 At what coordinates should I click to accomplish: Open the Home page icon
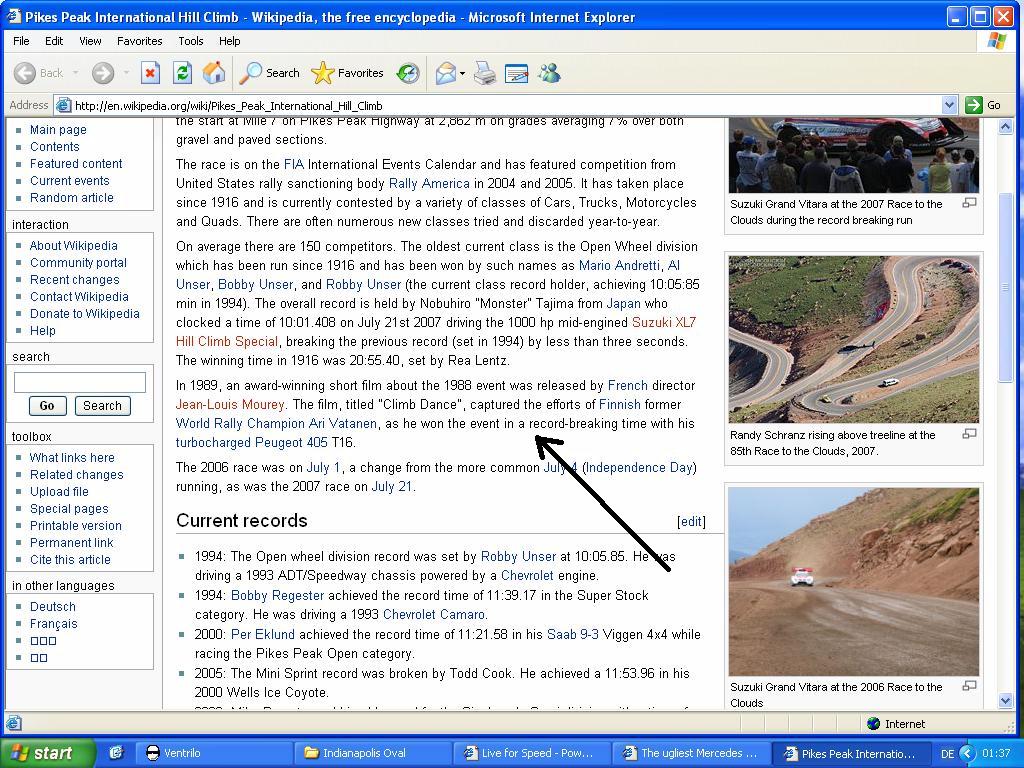tap(214, 73)
